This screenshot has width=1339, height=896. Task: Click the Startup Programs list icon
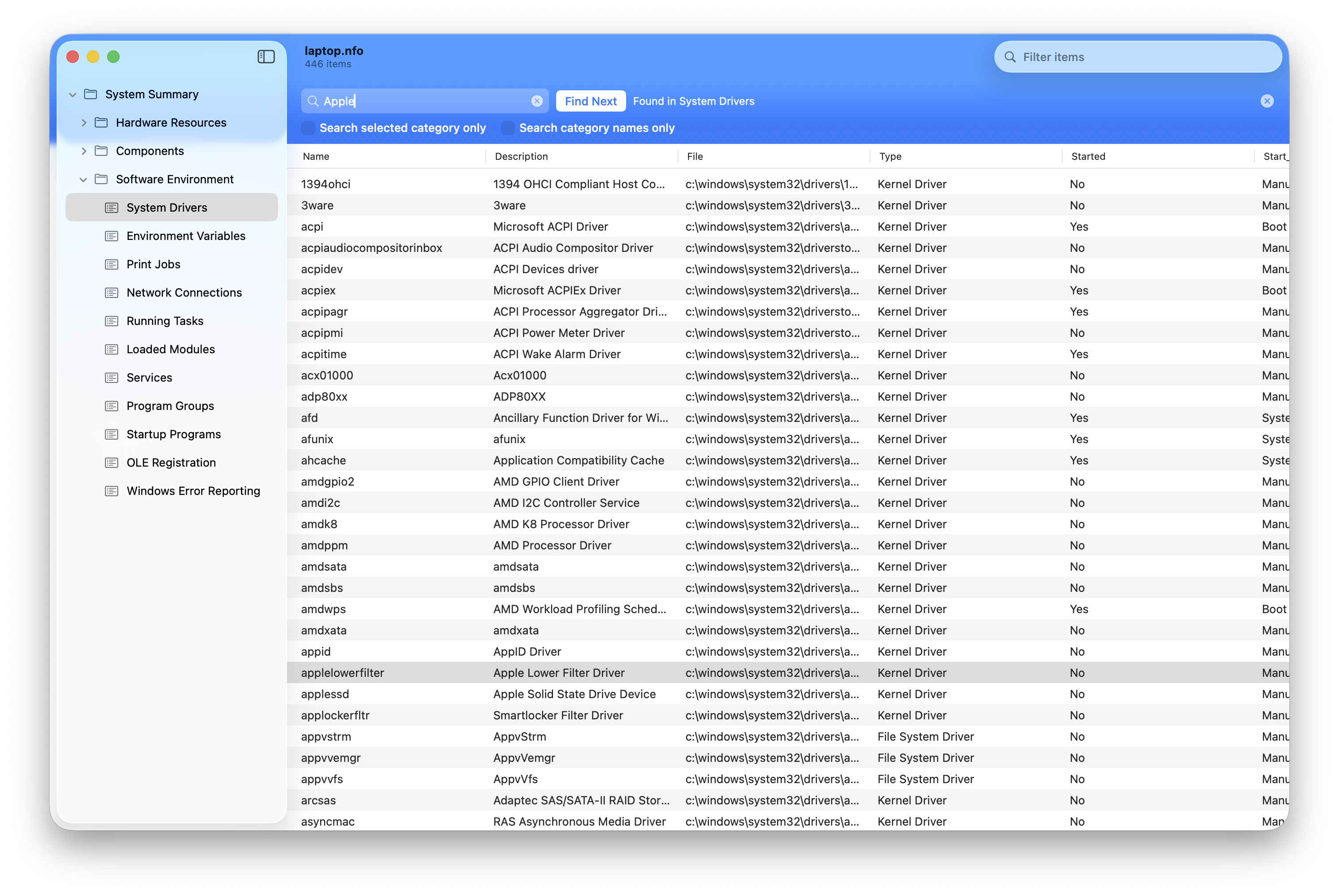tap(112, 434)
